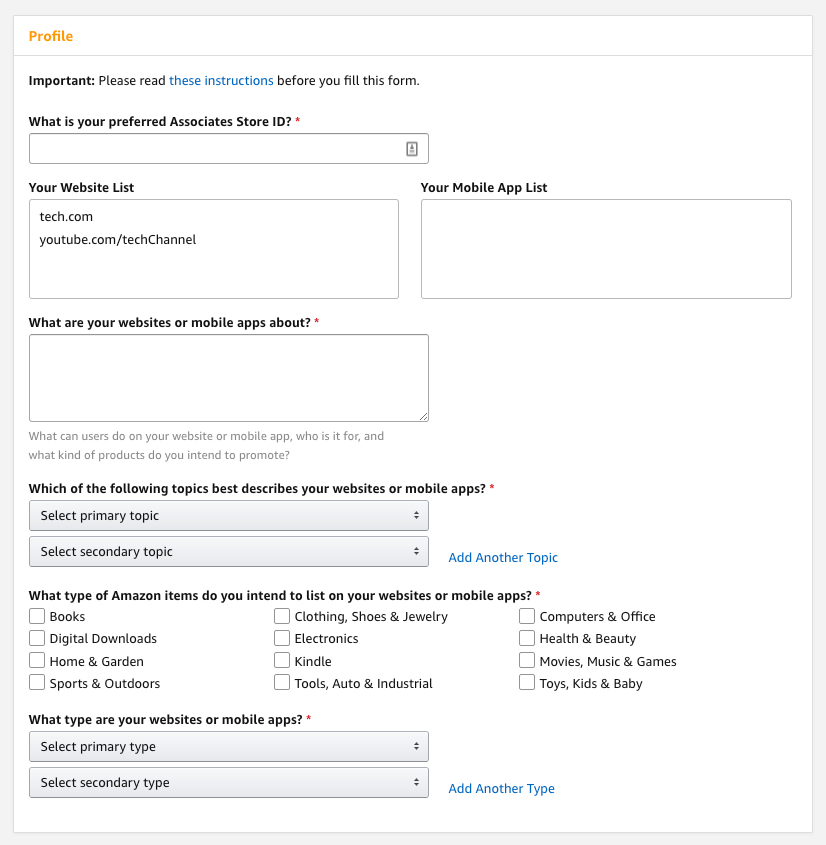The image size is (826, 845).
Task: Open these instructions link
Action: [x=221, y=80]
